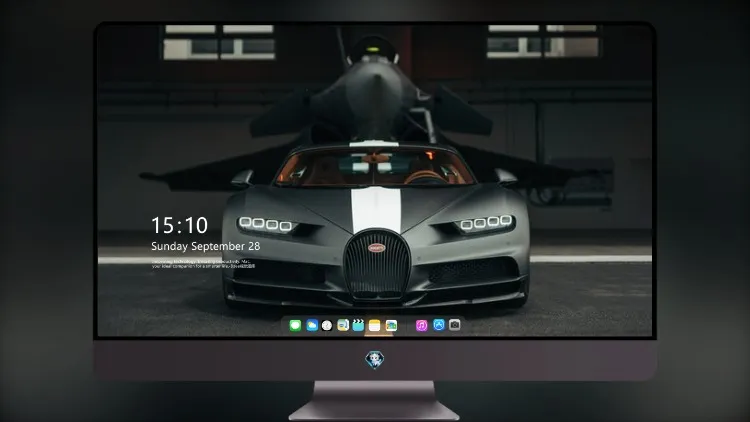Open the yellow Notes app in dock
Screen dimensions: 750x422
pyautogui.click(x=375, y=325)
